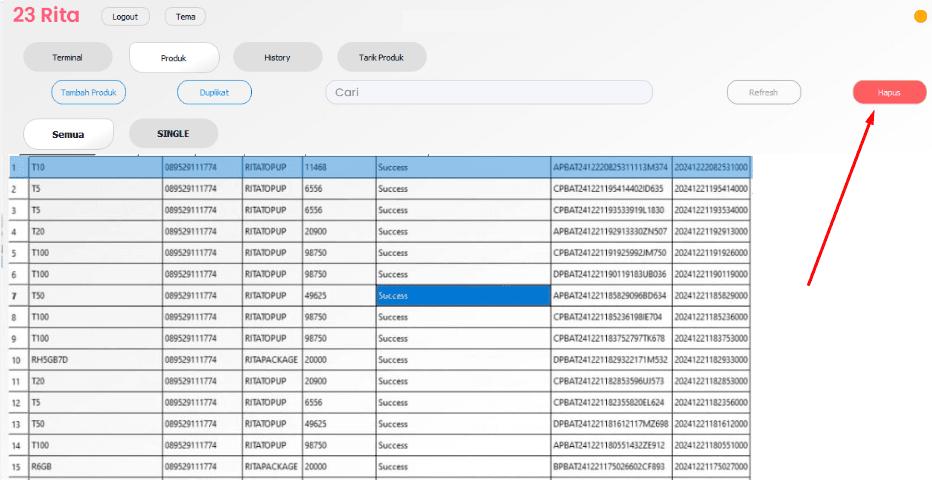The height and width of the screenshot is (480, 932).
Task: Select row 1 with product T10
Action: [x=95, y=166]
